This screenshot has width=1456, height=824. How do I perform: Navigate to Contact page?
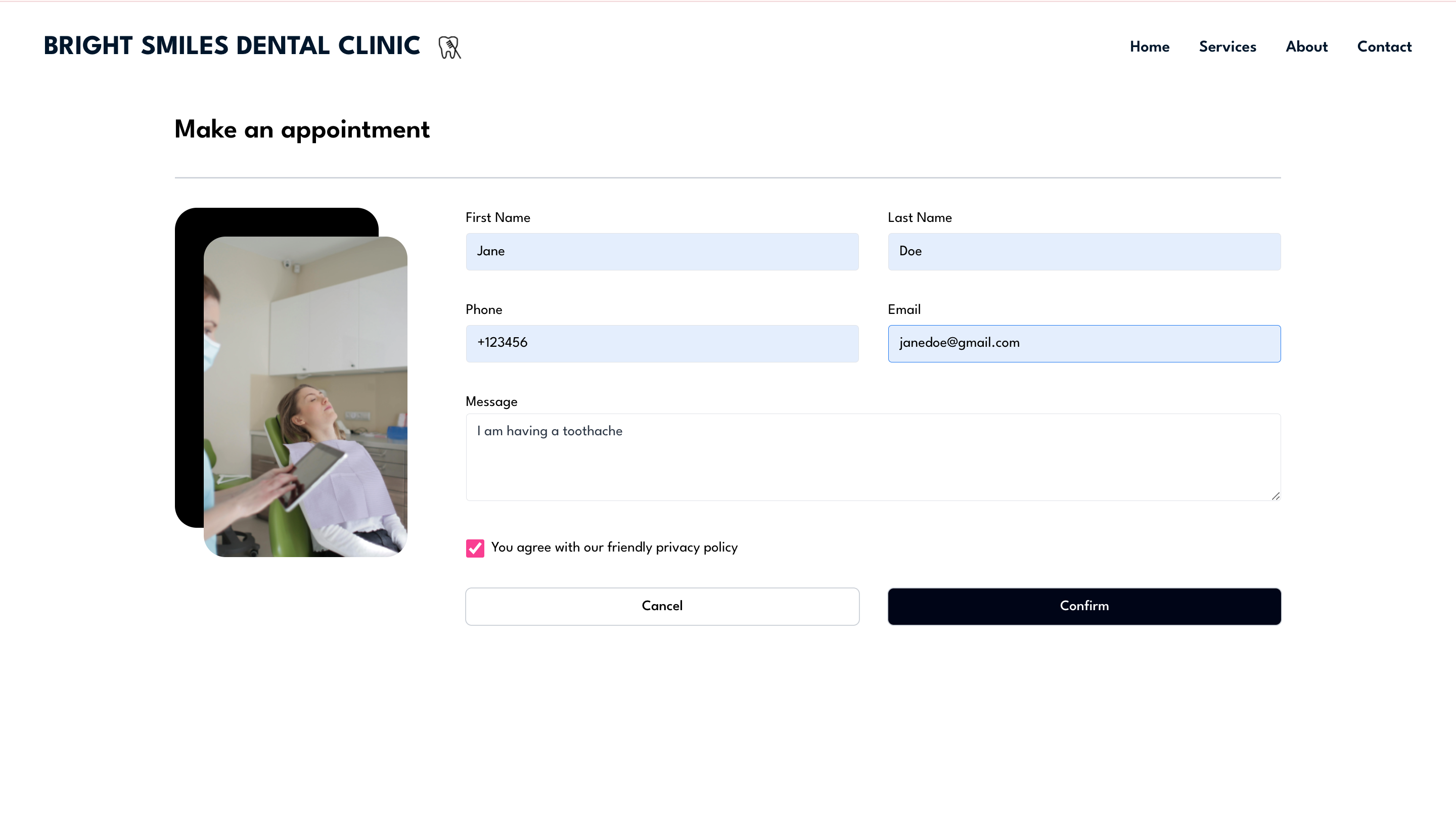click(1384, 47)
